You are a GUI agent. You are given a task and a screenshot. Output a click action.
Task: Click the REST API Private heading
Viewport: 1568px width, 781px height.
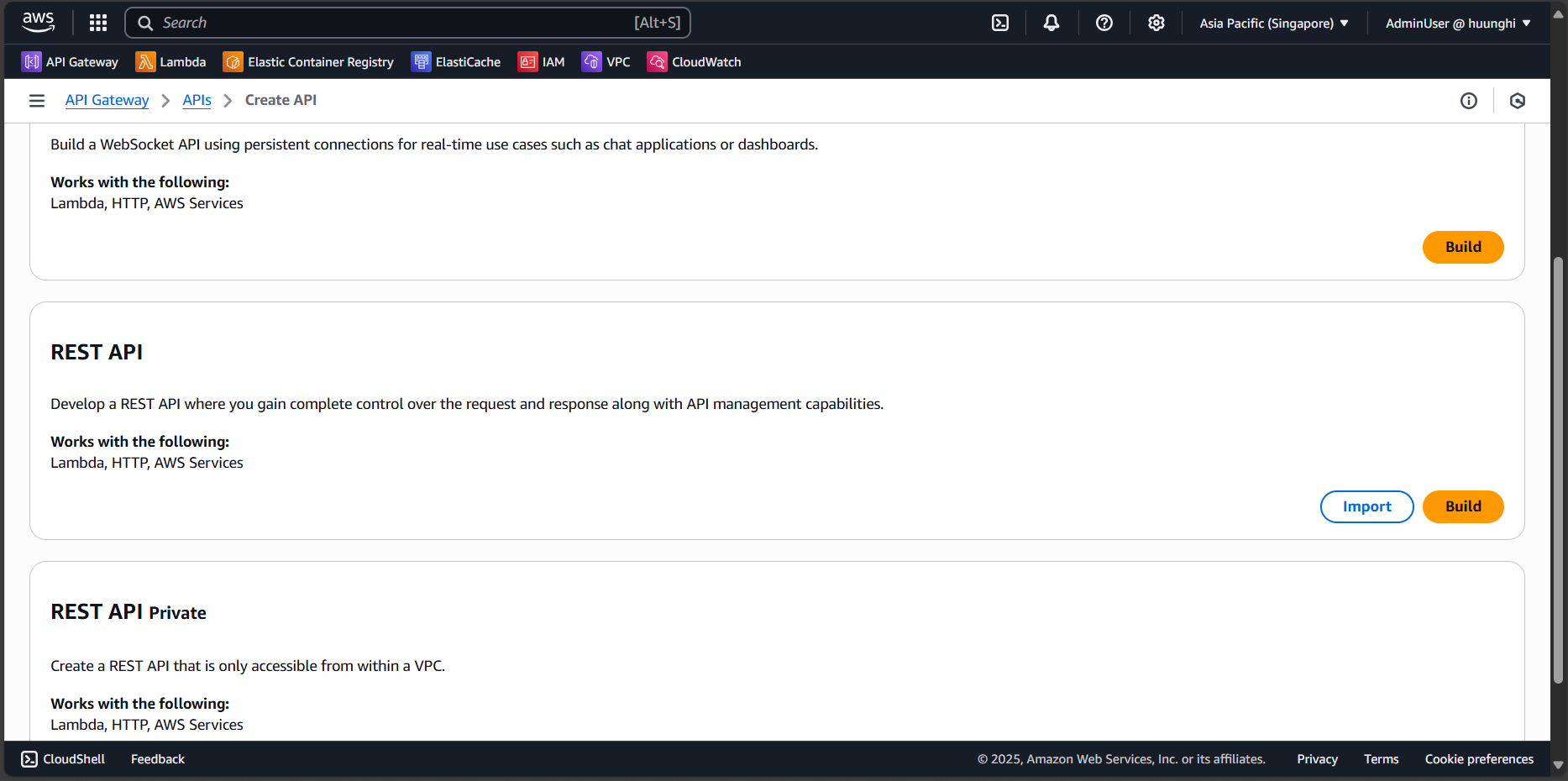point(128,612)
